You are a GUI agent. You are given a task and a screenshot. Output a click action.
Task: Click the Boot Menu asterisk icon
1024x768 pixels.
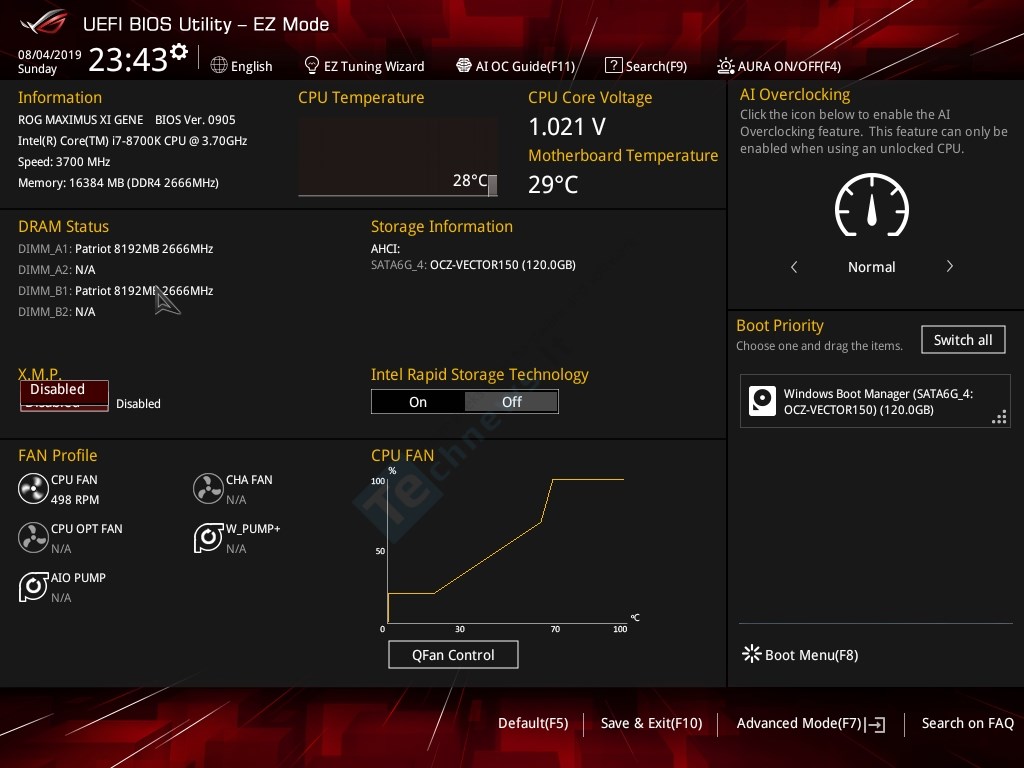pyautogui.click(x=752, y=654)
